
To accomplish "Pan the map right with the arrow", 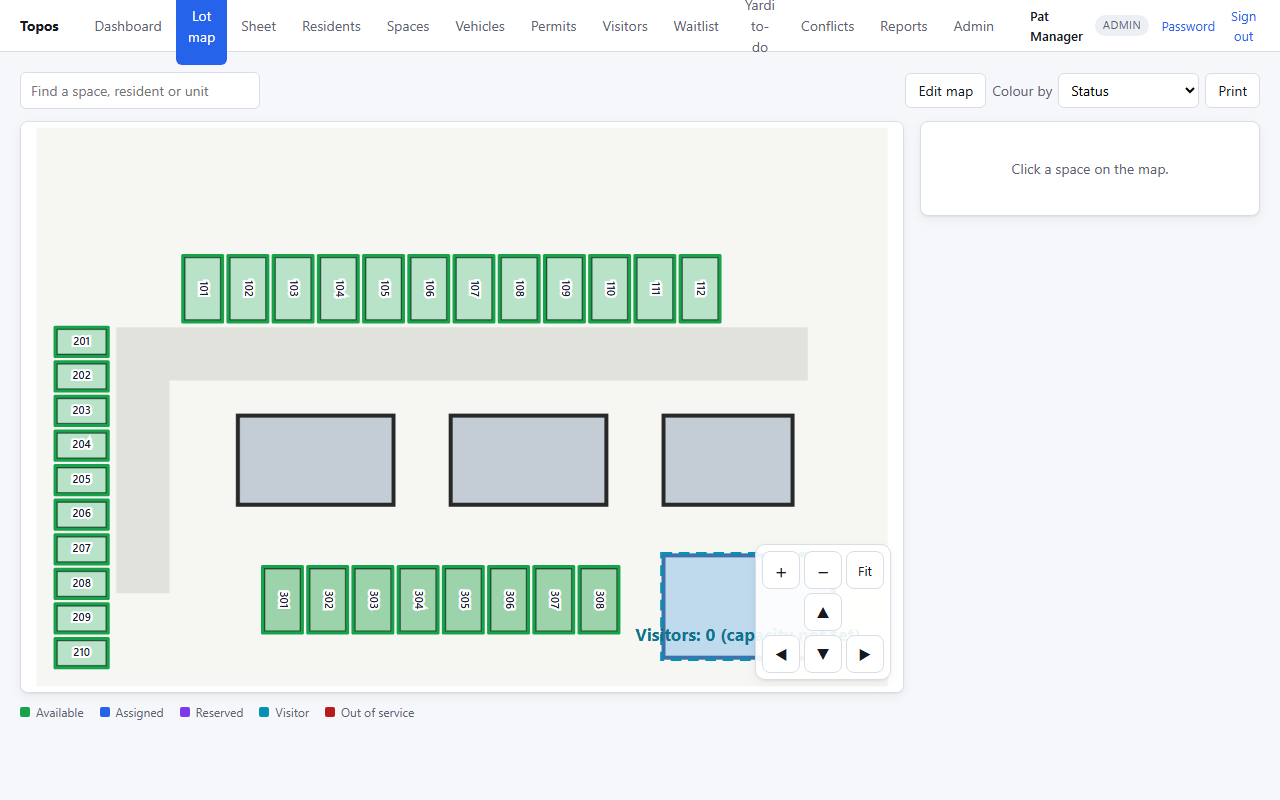I will click(x=865, y=654).
